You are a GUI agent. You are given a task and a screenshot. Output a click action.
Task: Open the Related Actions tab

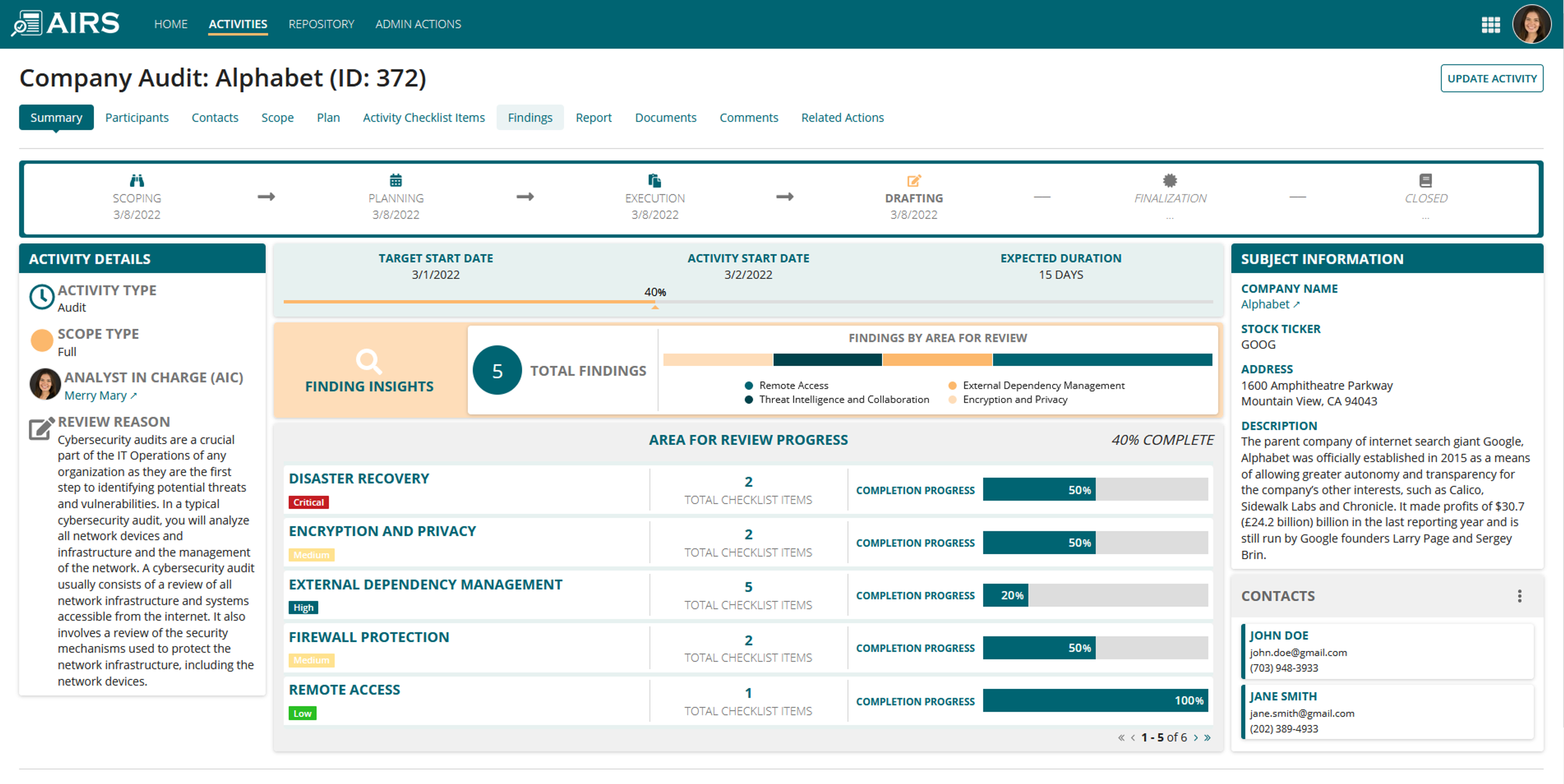pos(842,118)
